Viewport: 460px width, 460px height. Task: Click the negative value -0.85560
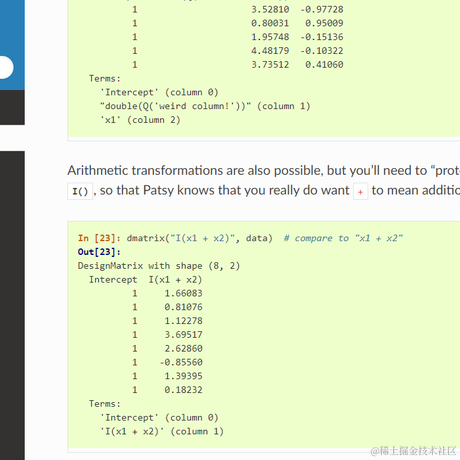point(181,362)
